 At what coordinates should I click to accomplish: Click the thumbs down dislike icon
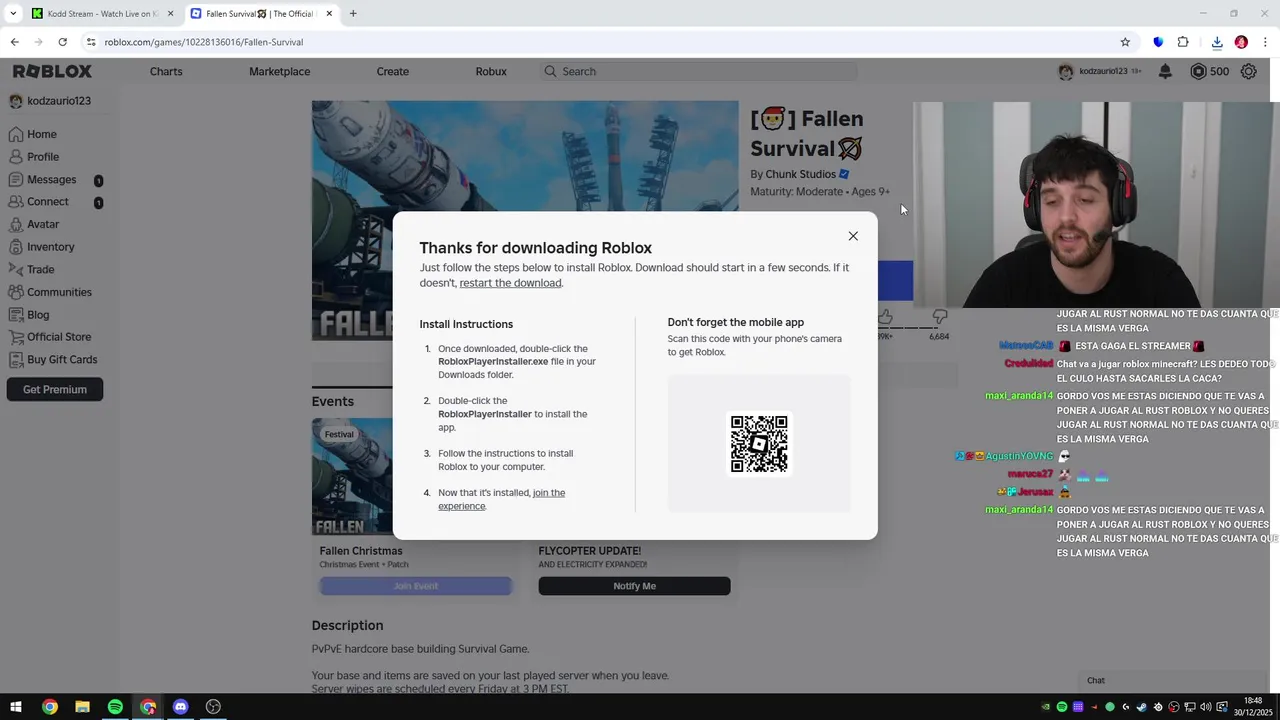point(939,317)
